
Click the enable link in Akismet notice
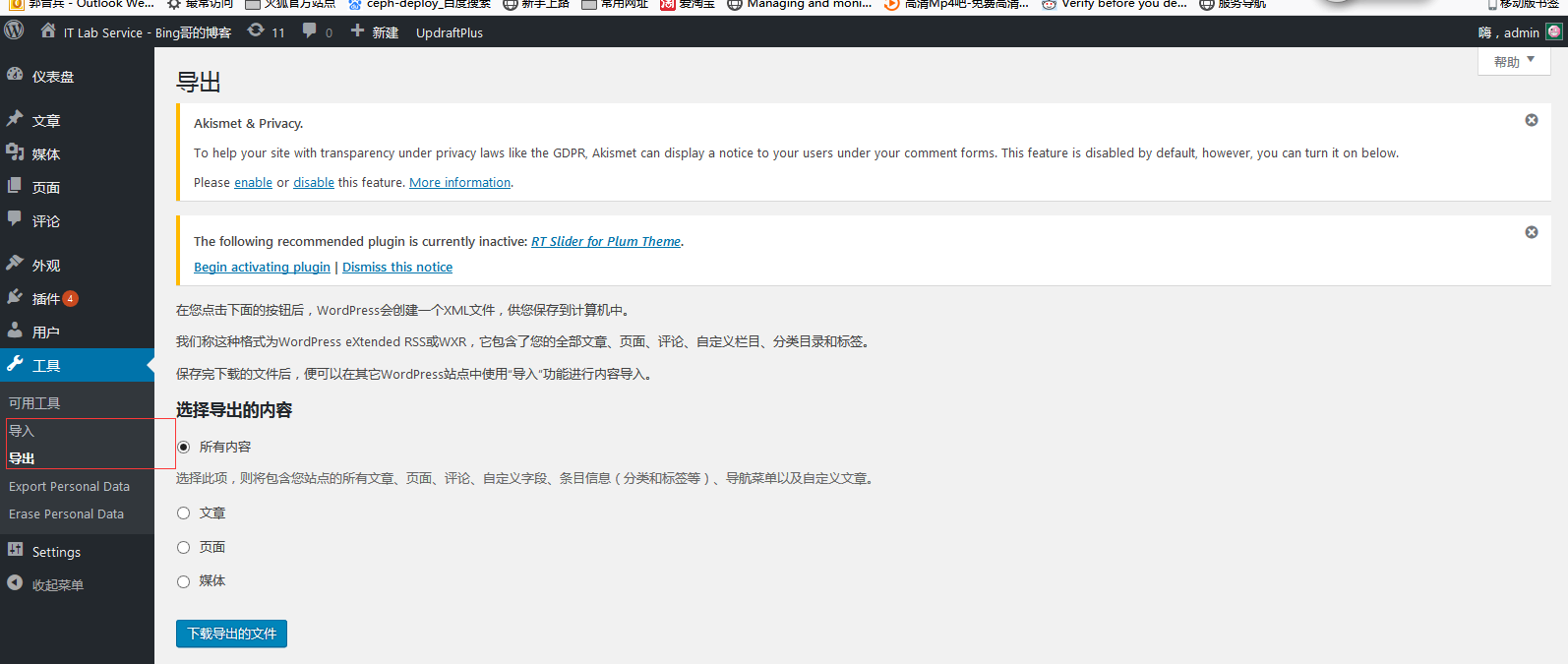tap(253, 182)
